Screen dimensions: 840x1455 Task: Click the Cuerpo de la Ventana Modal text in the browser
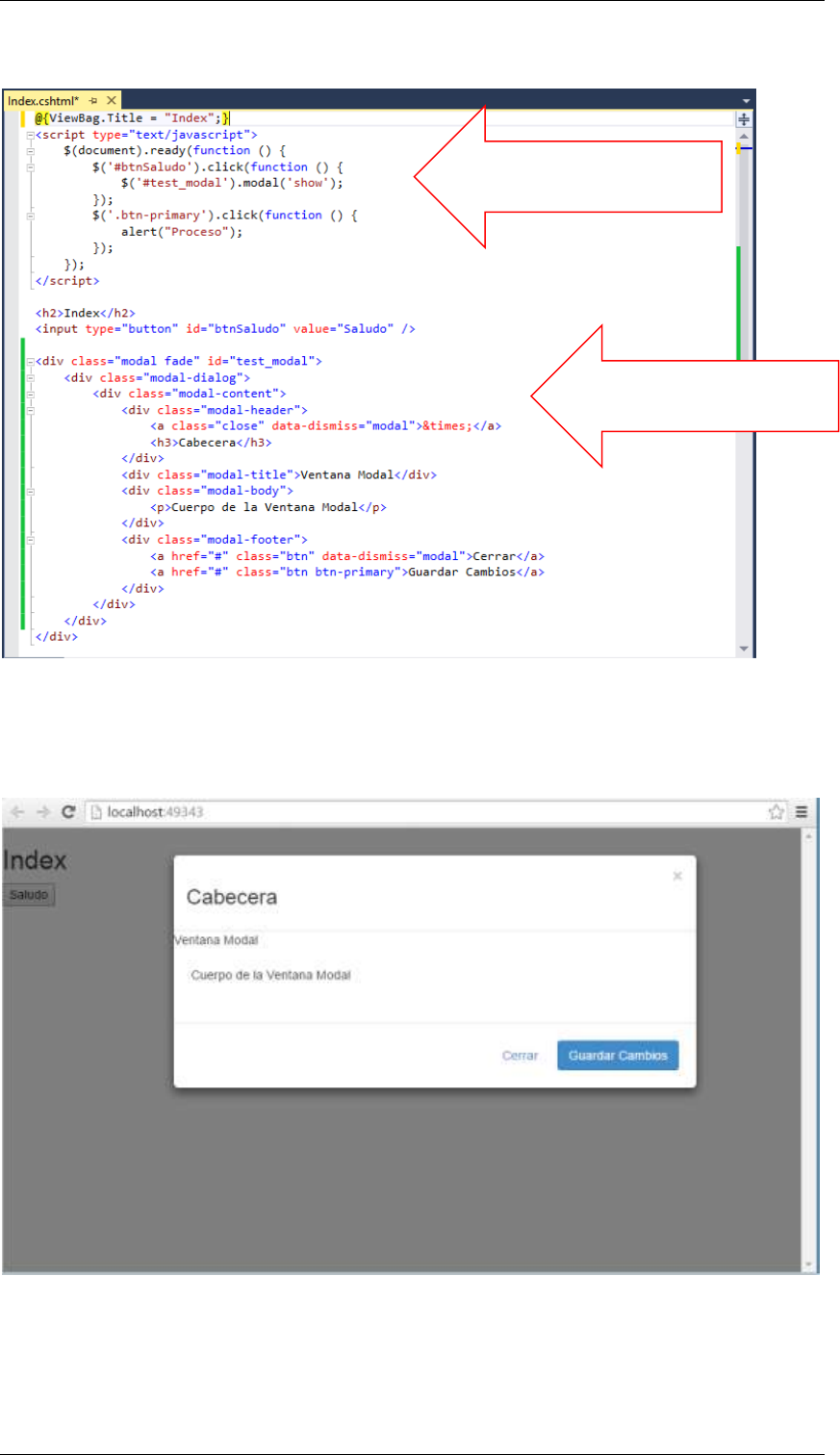click(271, 976)
